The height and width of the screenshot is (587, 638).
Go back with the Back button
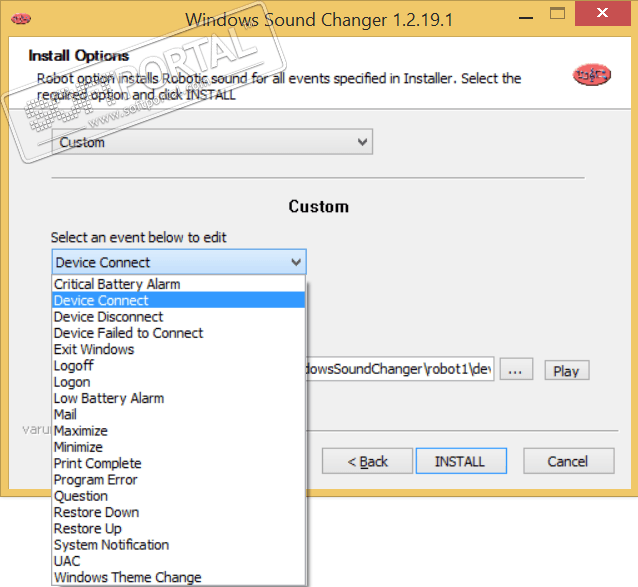(x=367, y=461)
